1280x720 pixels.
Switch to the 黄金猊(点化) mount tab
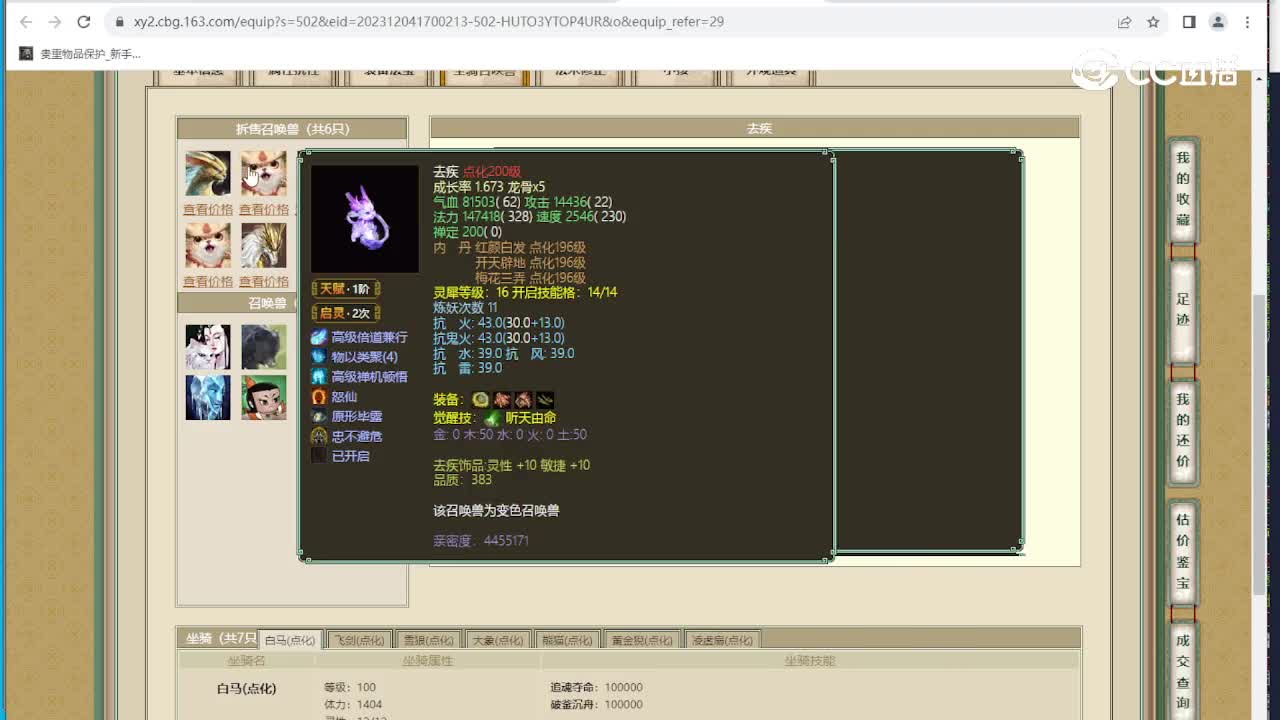pos(642,640)
